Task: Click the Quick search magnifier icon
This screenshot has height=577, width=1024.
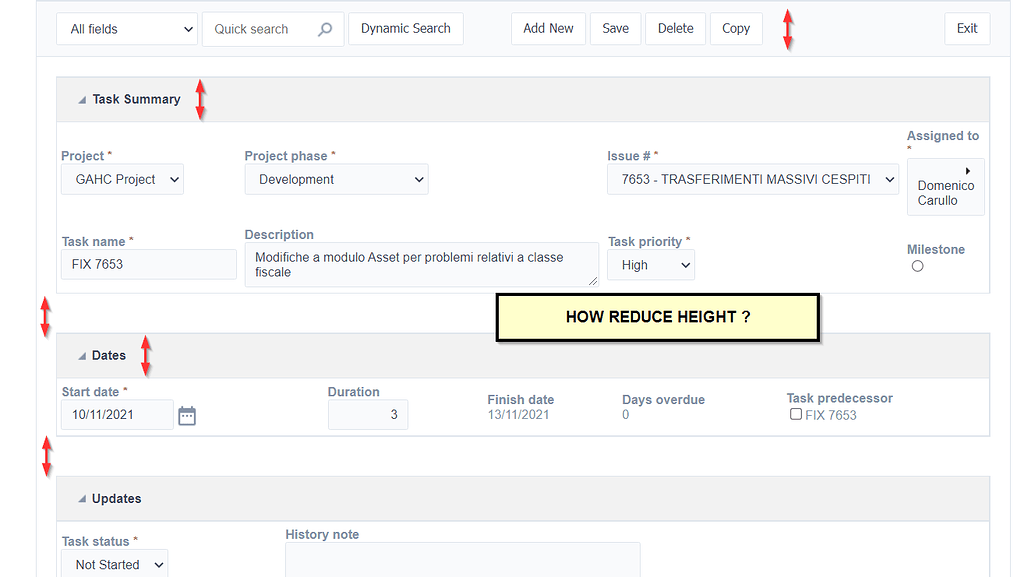Action: pos(325,29)
